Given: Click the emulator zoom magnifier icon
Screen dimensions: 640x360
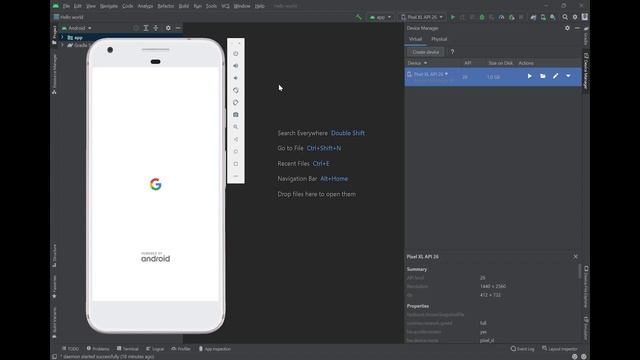Looking at the screenshot, I should (236, 127).
